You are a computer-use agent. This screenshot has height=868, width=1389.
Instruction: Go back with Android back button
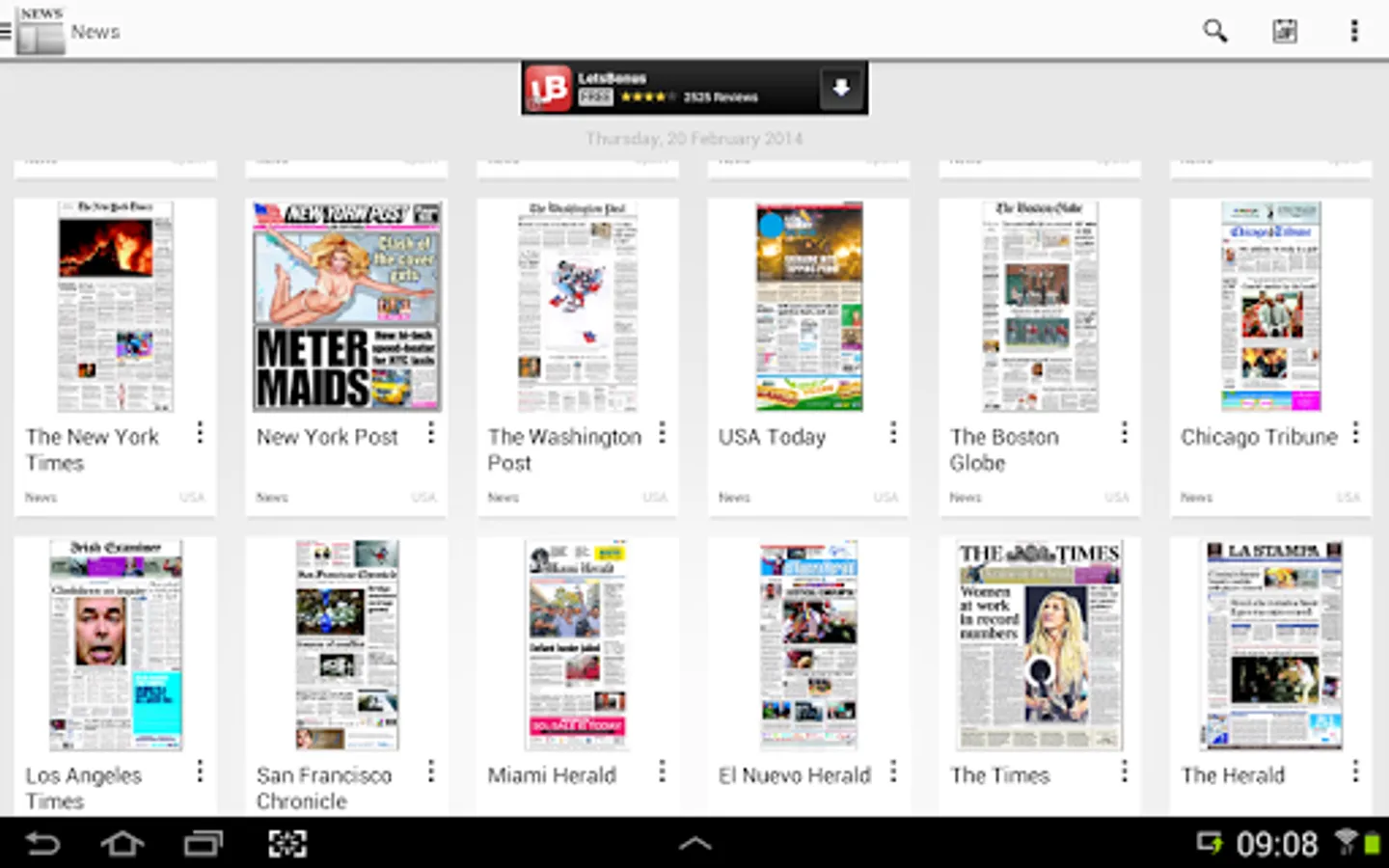[42, 844]
